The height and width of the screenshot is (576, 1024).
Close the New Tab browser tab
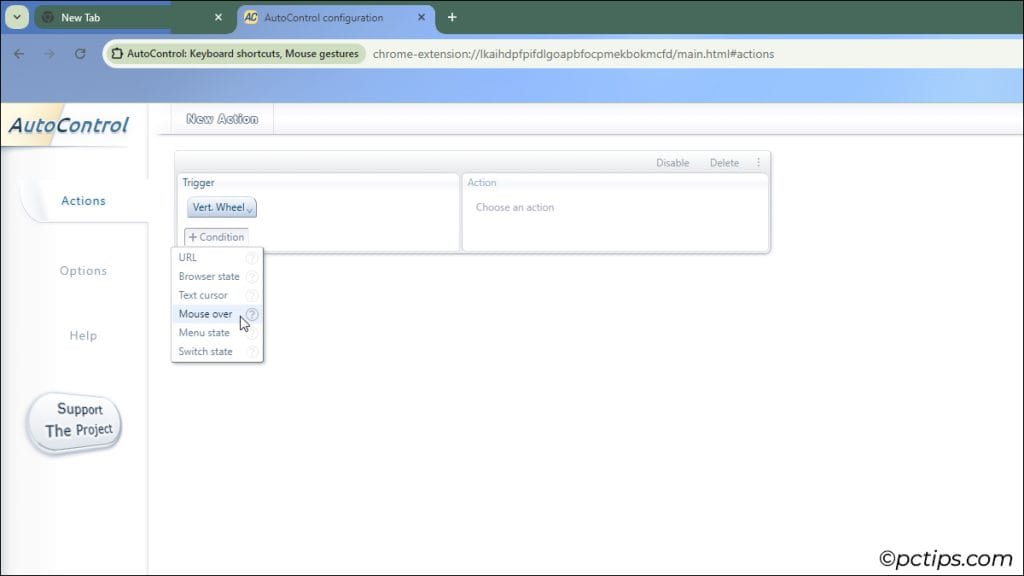(x=219, y=17)
